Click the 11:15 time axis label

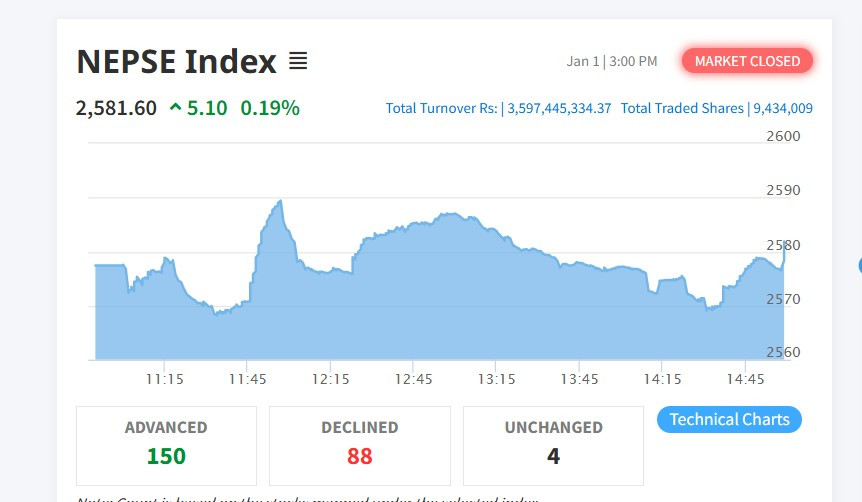[x=164, y=379]
